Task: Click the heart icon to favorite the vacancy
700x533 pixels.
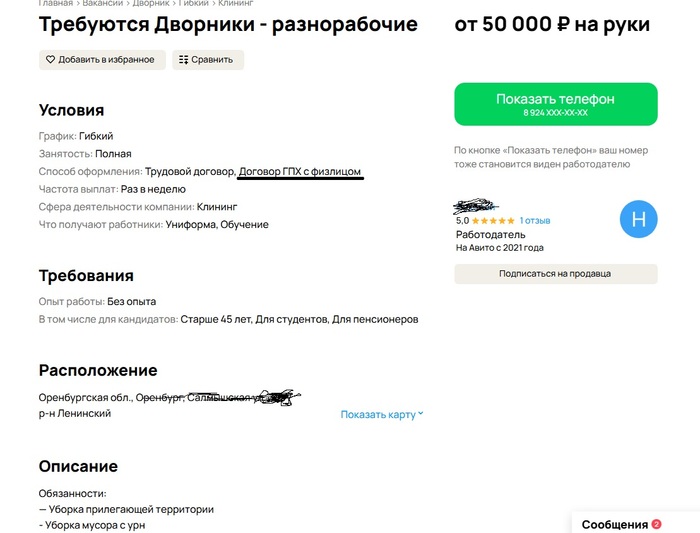Action: [50, 59]
